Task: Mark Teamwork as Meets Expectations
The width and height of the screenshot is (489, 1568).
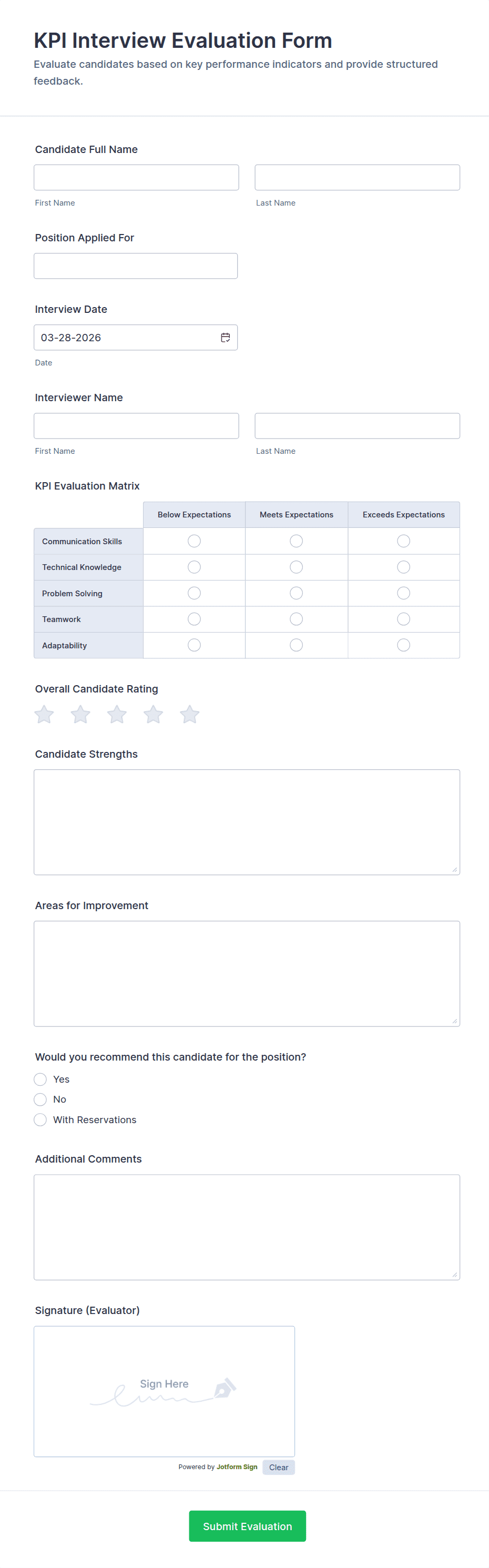Action: (x=297, y=619)
